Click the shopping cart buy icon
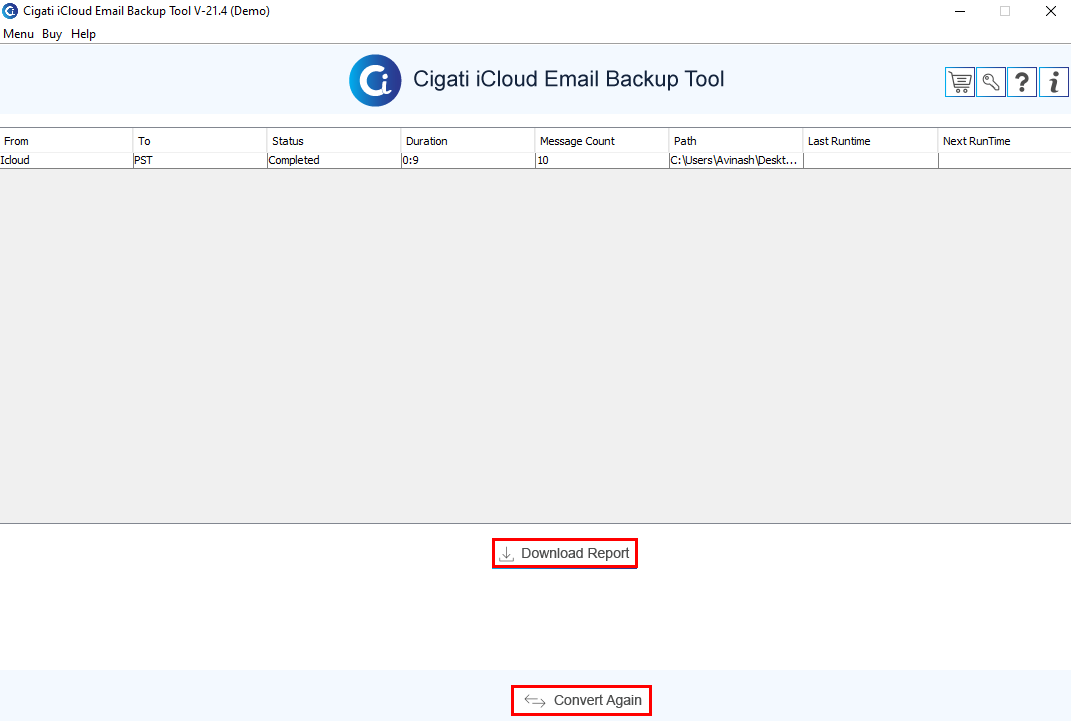1071x721 pixels. click(x=960, y=82)
